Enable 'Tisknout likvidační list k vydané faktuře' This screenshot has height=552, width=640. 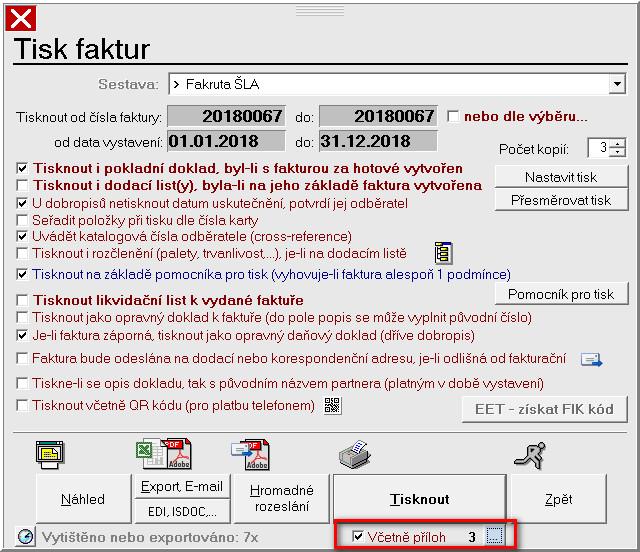point(22,300)
